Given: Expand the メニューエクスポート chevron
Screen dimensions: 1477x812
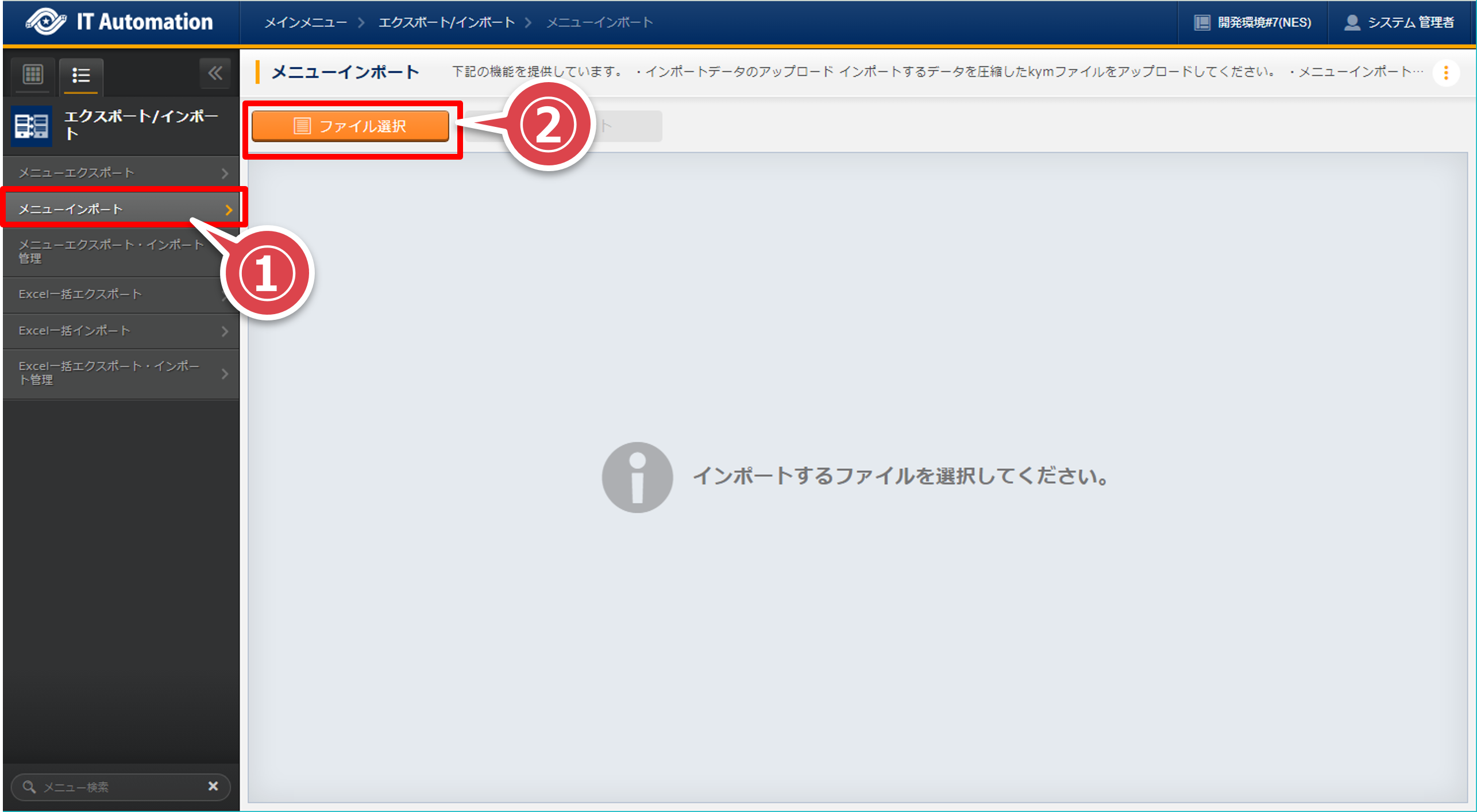Looking at the screenshot, I should (225, 173).
